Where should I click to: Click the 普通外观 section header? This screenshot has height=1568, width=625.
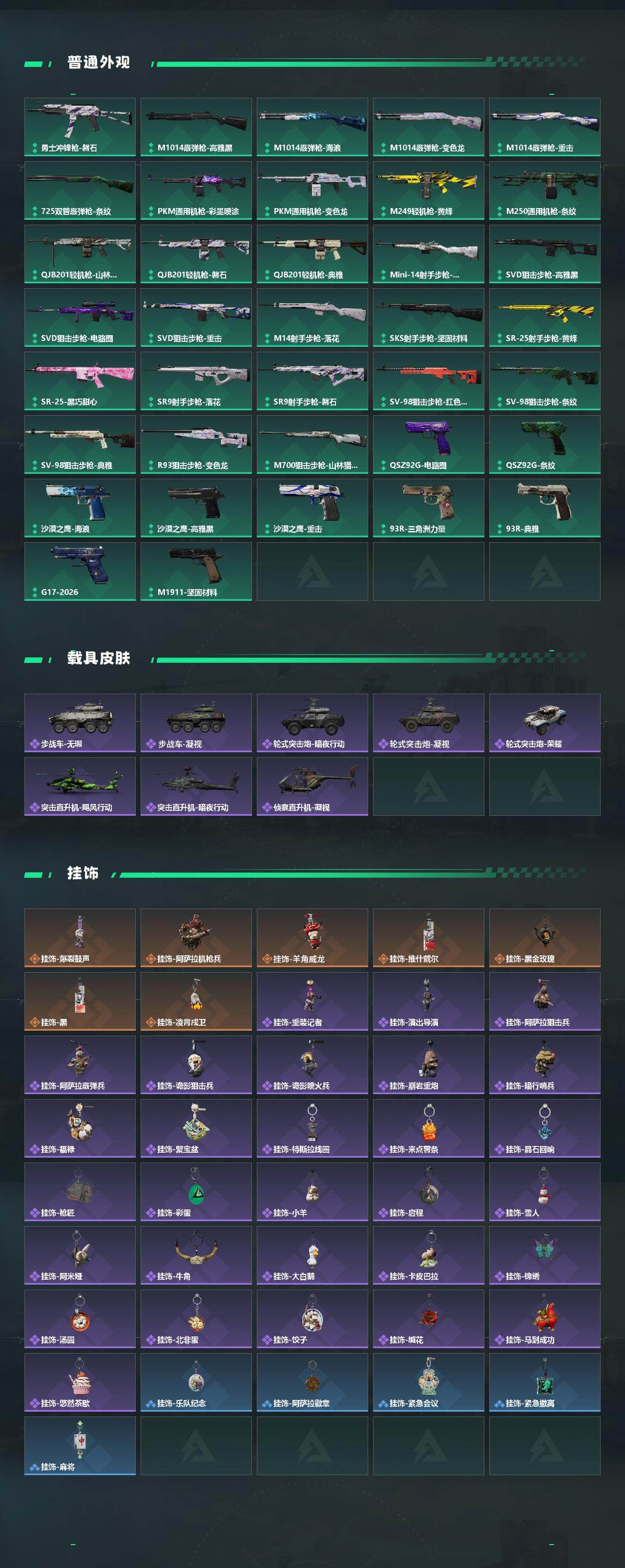click(x=99, y=63)
